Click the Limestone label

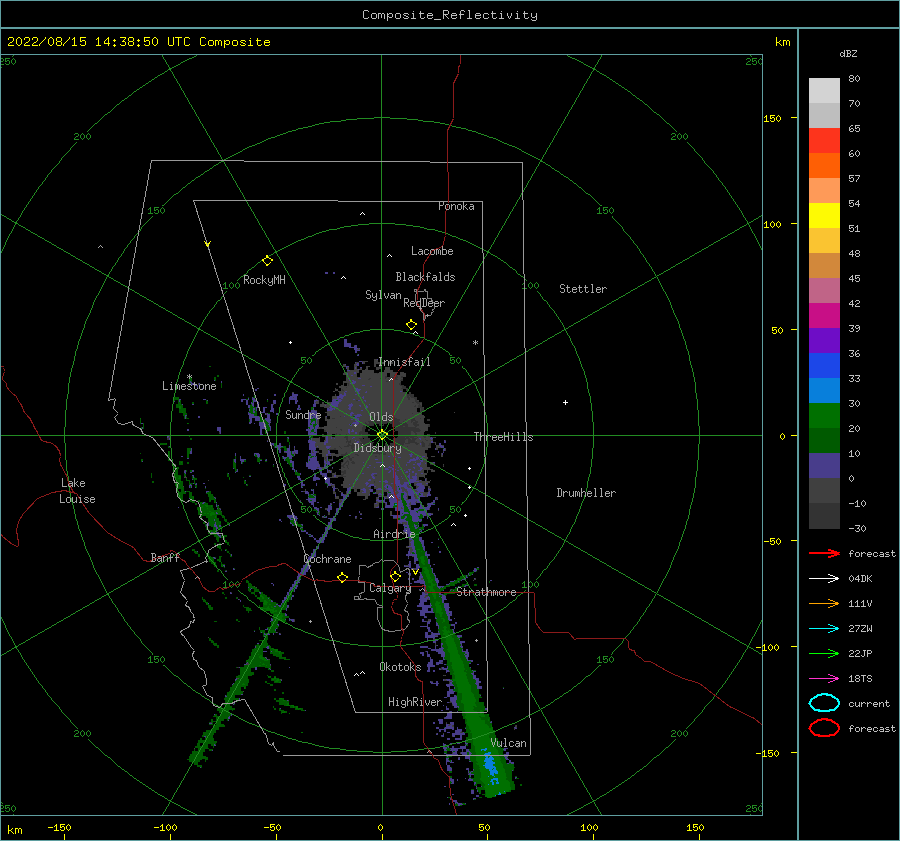click(189, 386)
